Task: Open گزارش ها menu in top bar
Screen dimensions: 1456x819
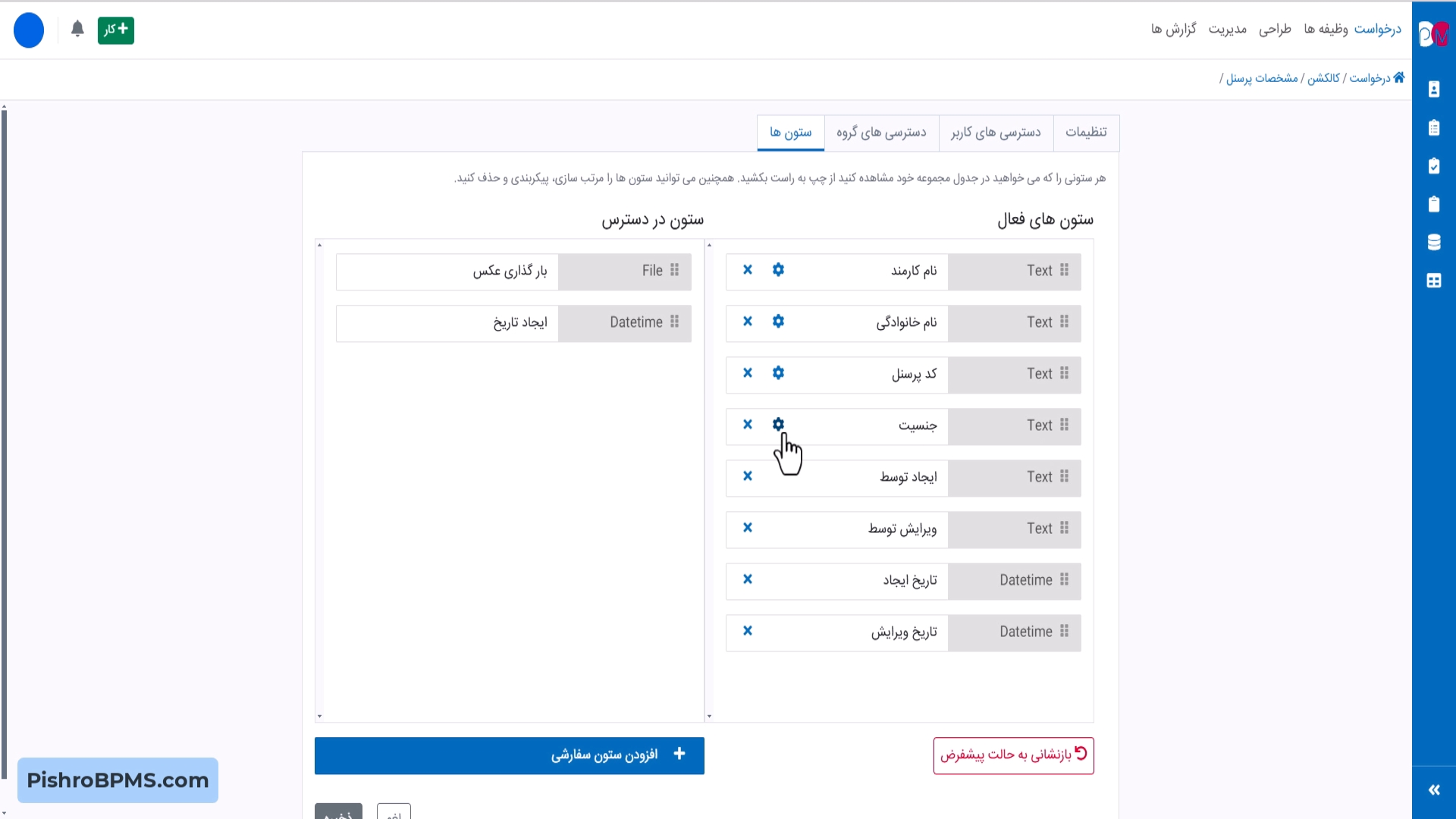Action: pyautogui.click(x=1173, y=30)
